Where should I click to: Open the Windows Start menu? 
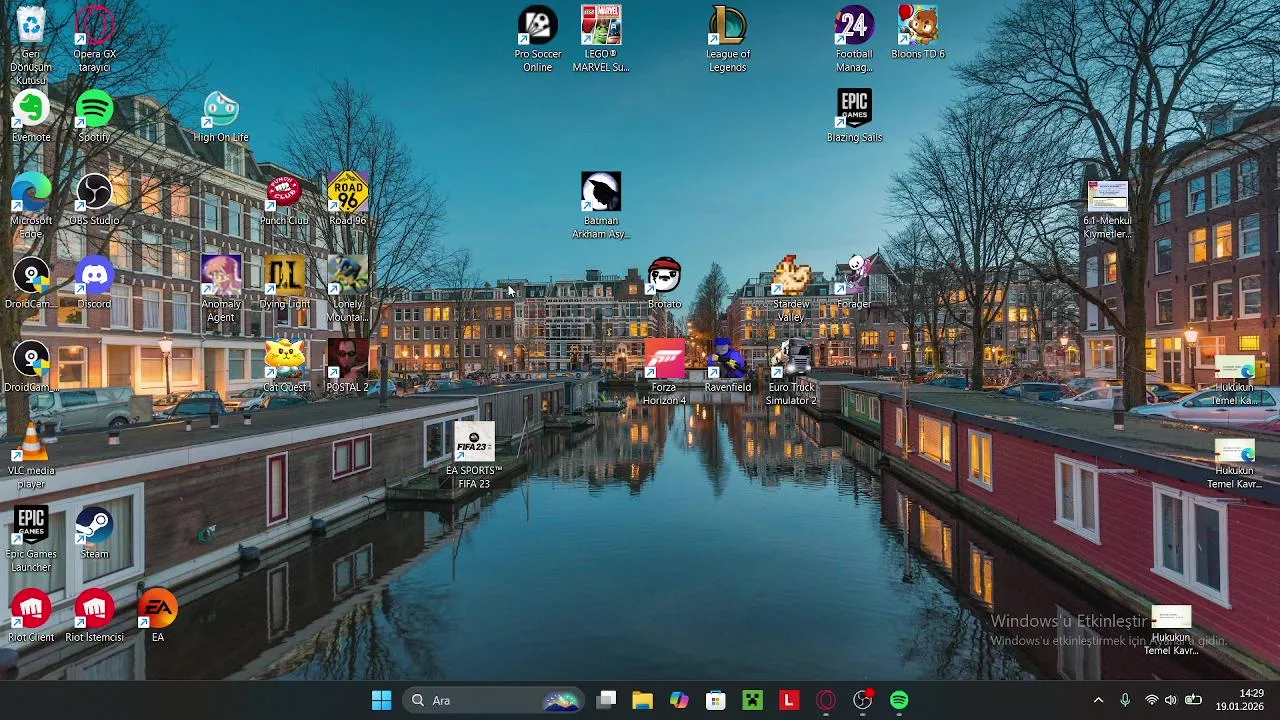pos(381,700)
